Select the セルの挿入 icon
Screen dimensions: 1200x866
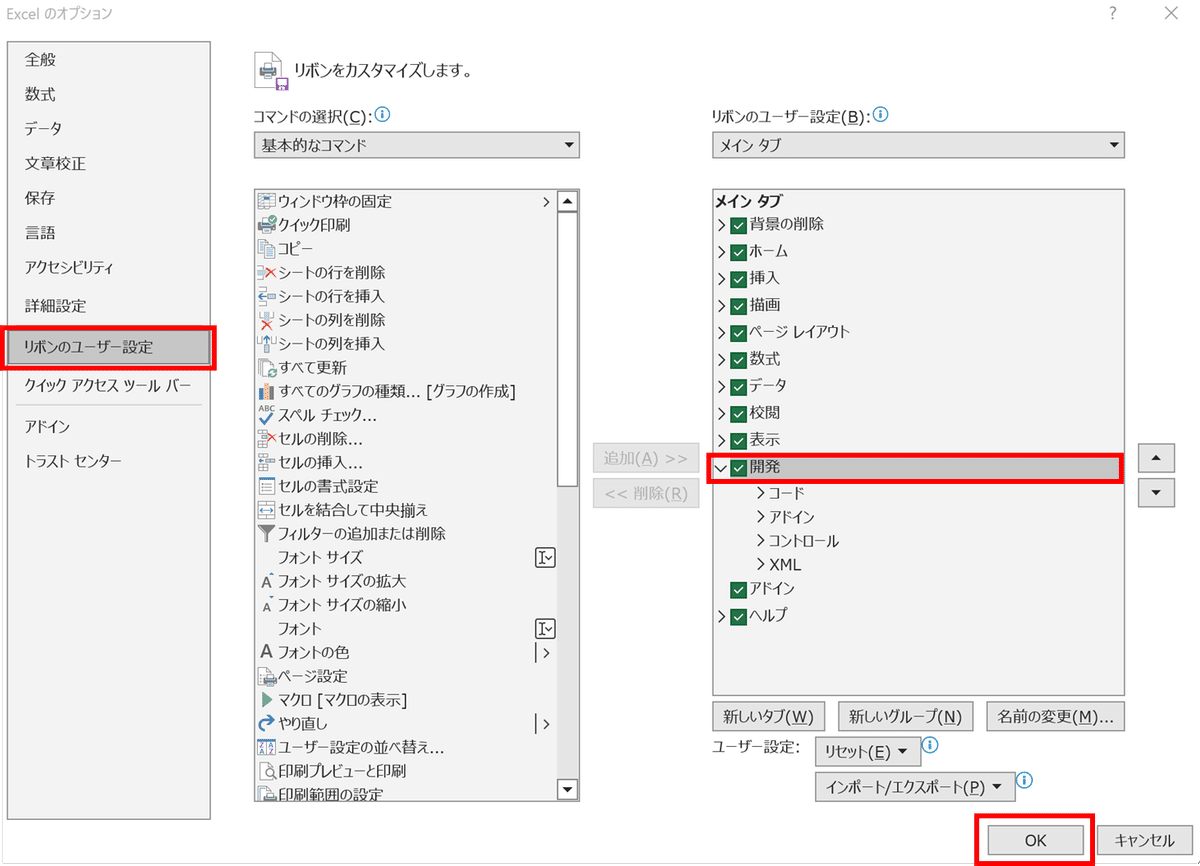(266, 462)
